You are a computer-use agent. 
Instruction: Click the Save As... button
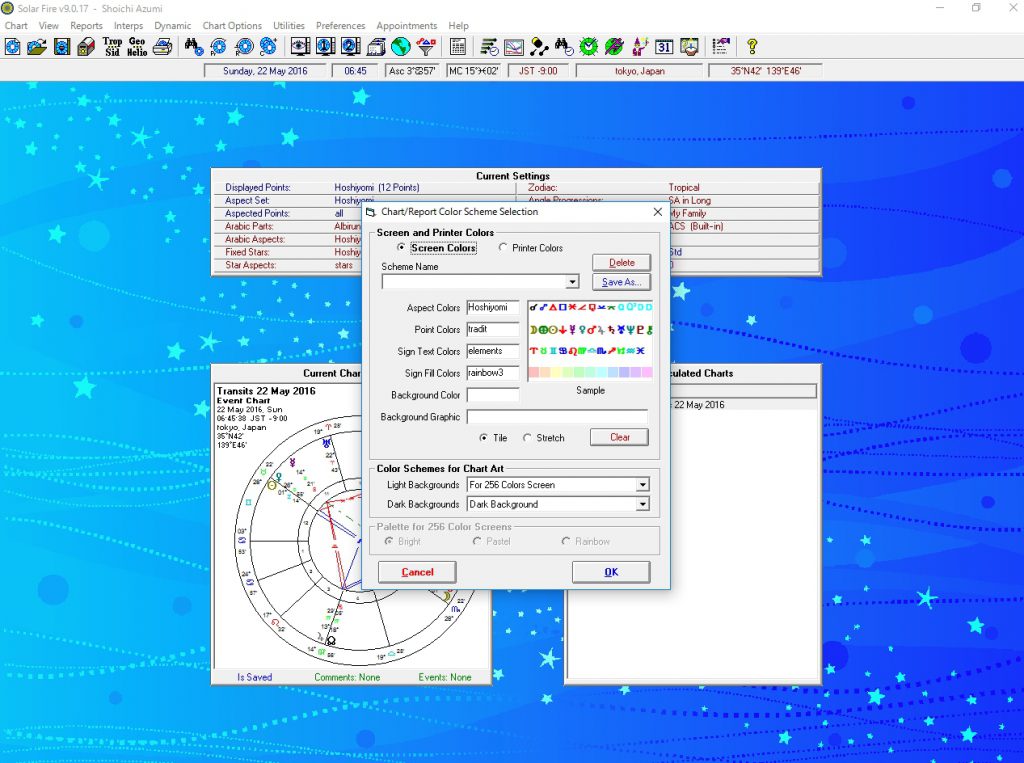click(621, 282)
